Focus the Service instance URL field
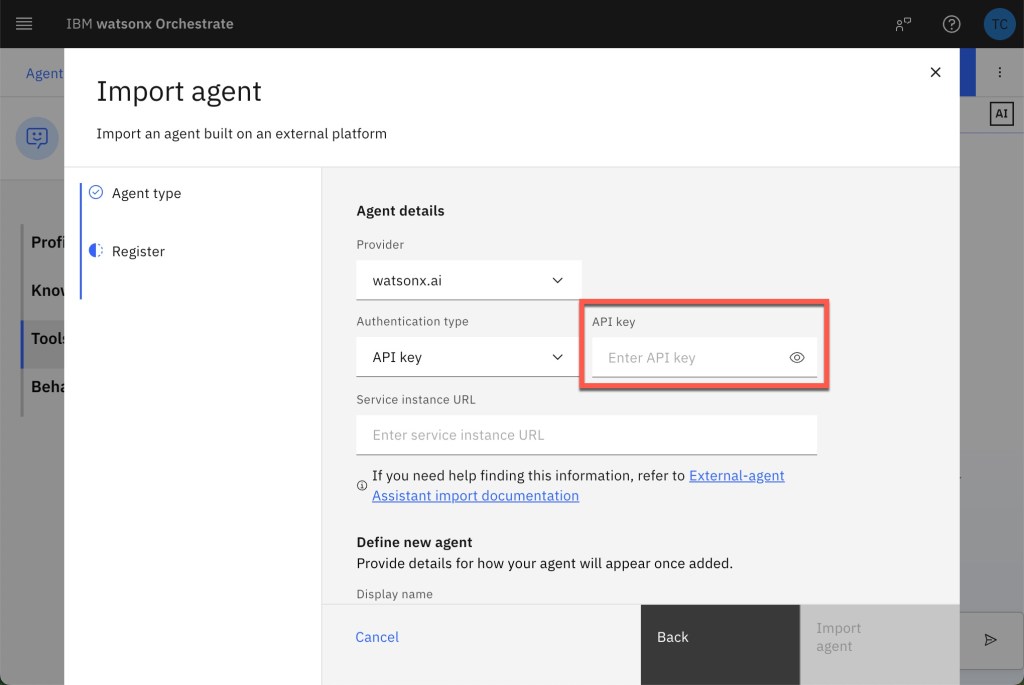Image resolution: width=1024 pixels, height=685 pixels. point(586,435)
